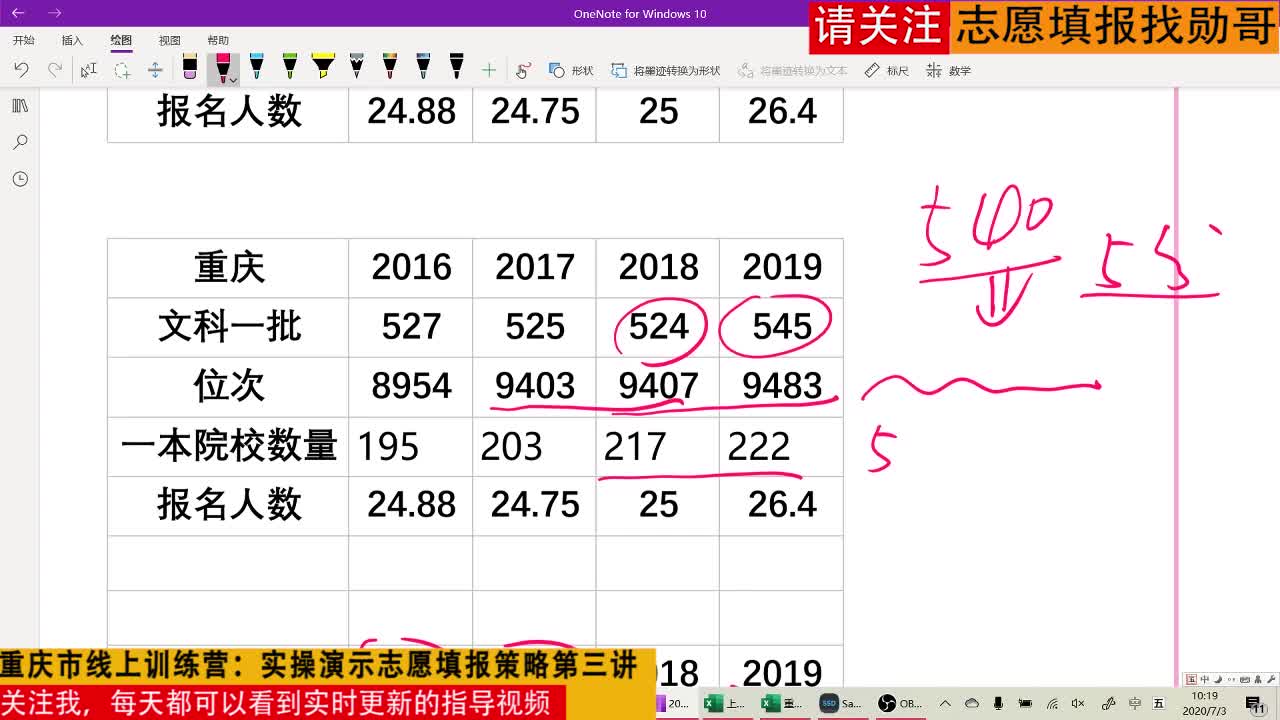Click the OneDrive cloud tray icon
1280x720 pixels.
pos(971,703)
